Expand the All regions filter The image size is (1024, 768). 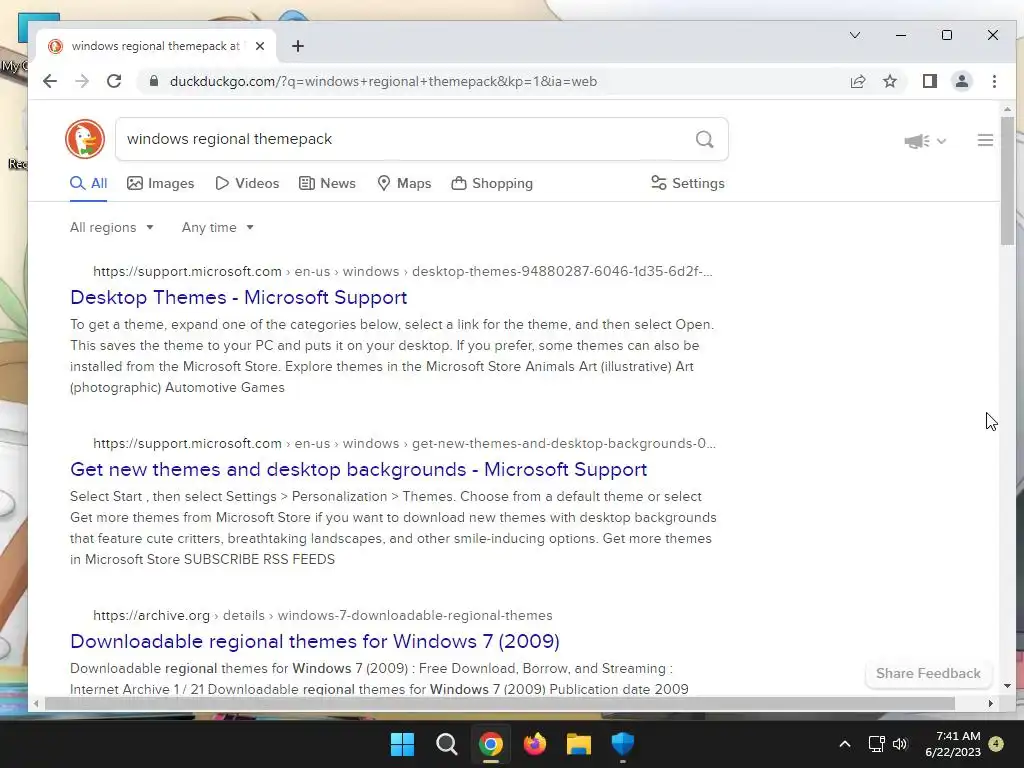tap(112, 227)
